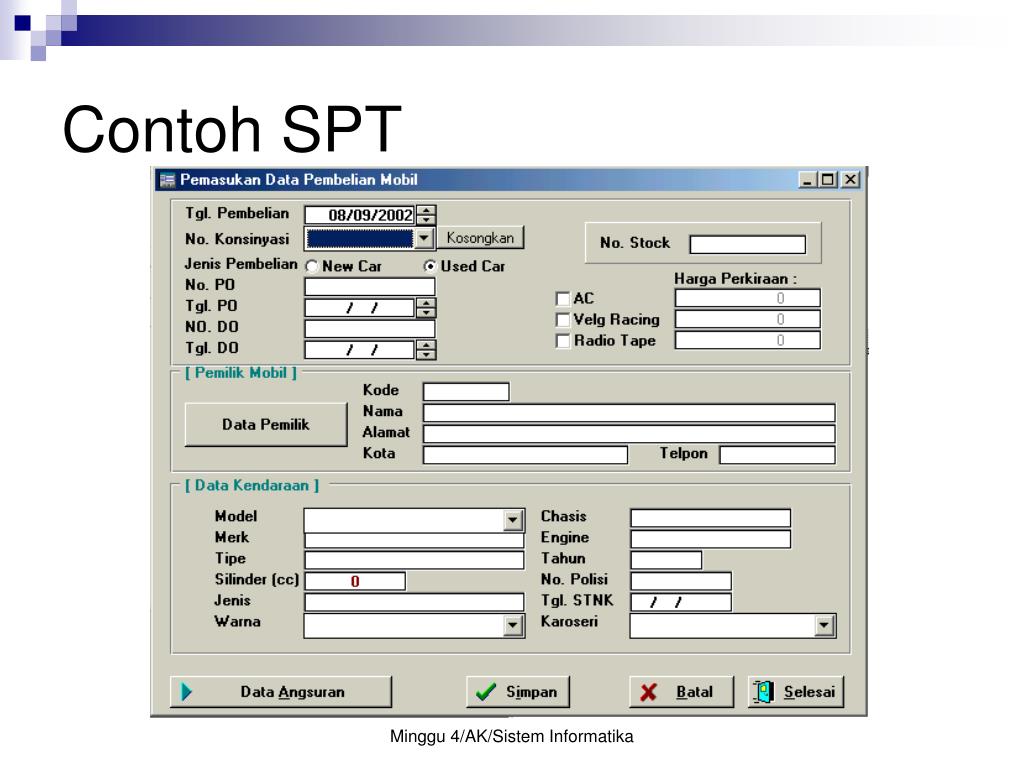Click the Jenis vehicle field
Viewport: 1024px width, 768px height.
(x=415, y=602)
